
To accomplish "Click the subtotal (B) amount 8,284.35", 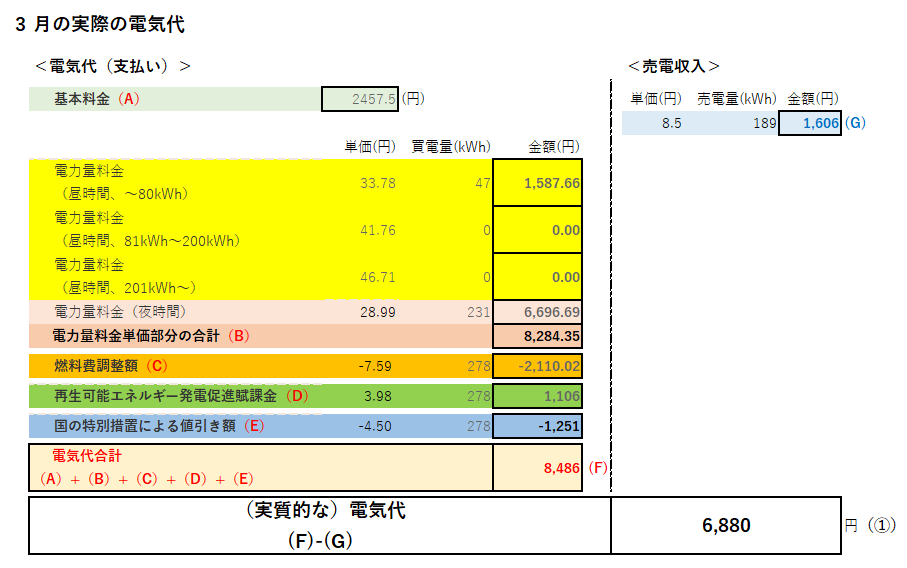I will point(537,336).
